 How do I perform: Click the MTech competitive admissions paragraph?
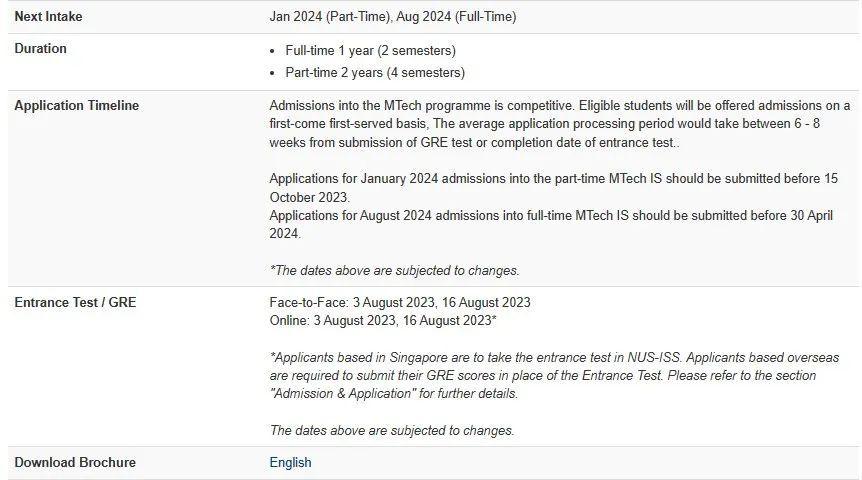[x=559, y=124]
